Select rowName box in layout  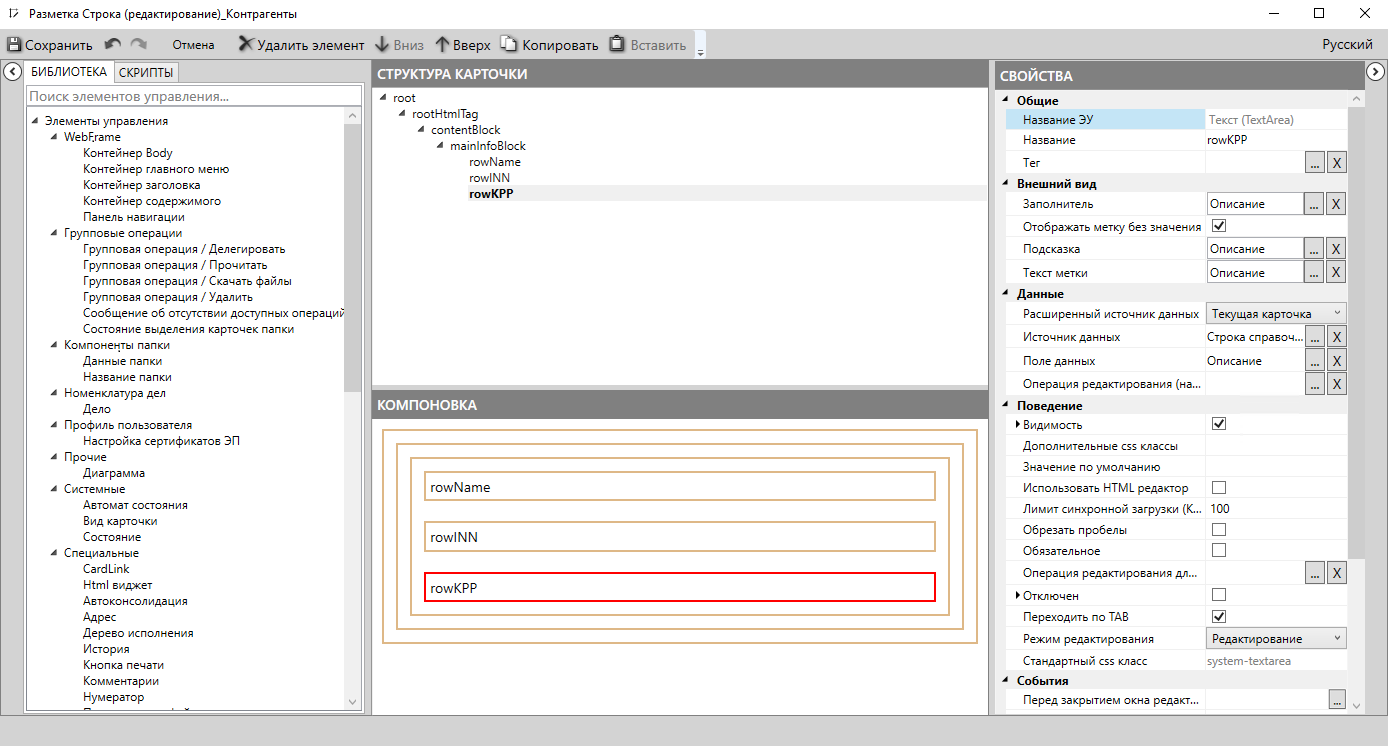tap(680, 486)
